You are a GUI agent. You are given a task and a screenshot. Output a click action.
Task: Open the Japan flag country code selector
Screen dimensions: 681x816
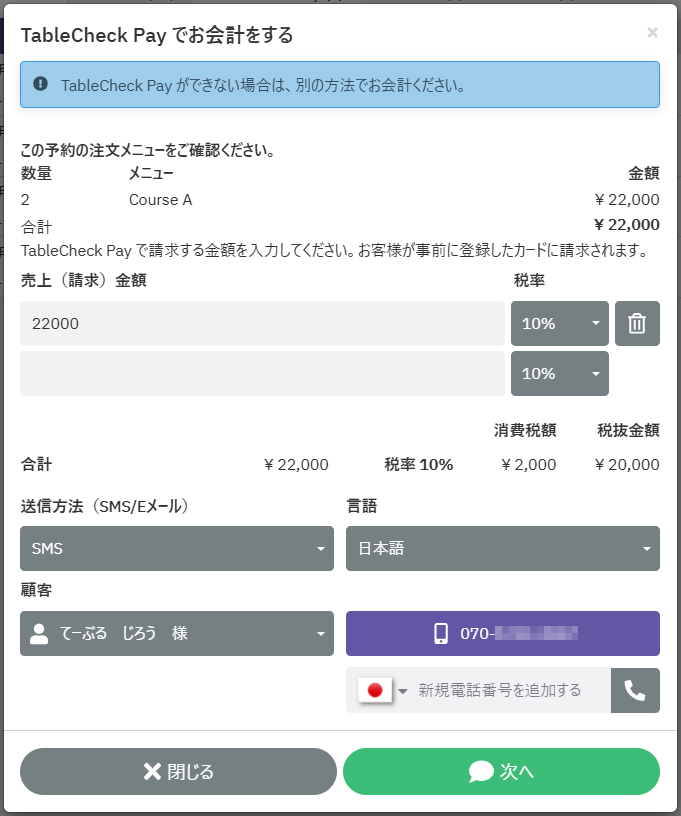point(382,690)
